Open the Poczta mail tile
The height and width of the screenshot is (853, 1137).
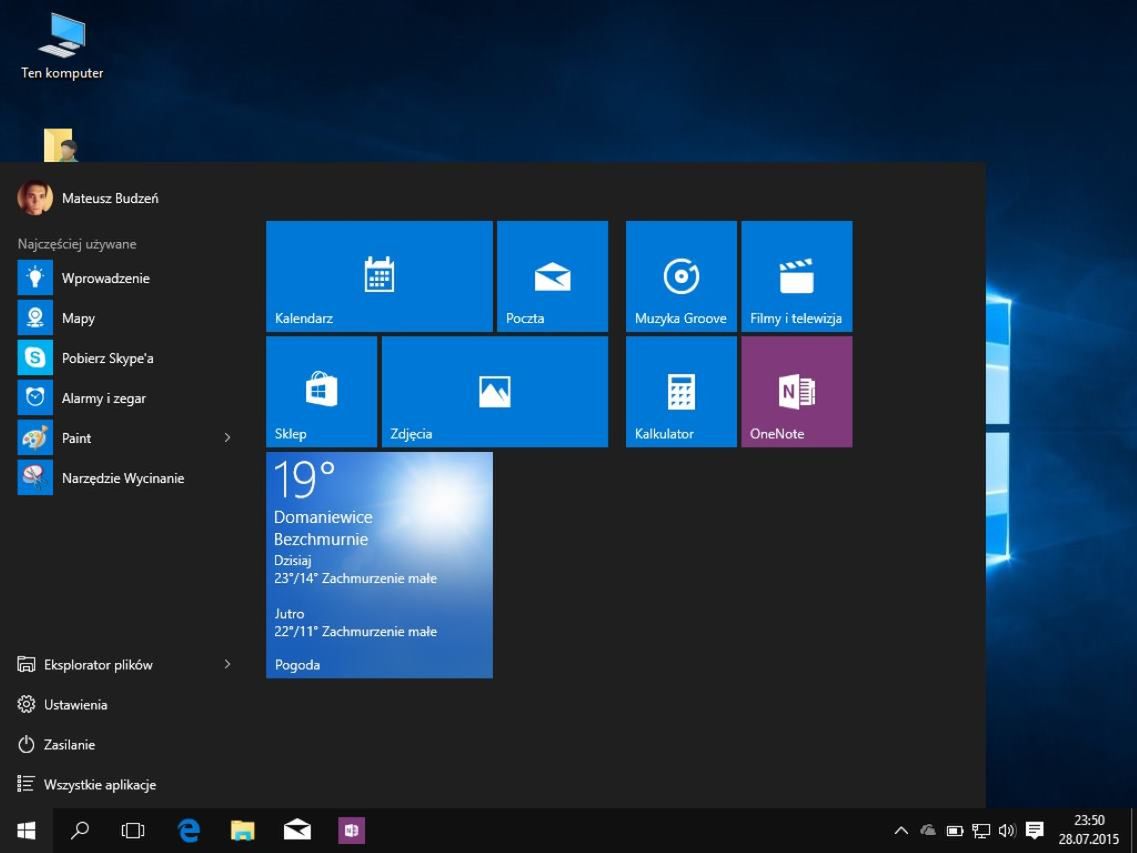(x=552, y=276)
